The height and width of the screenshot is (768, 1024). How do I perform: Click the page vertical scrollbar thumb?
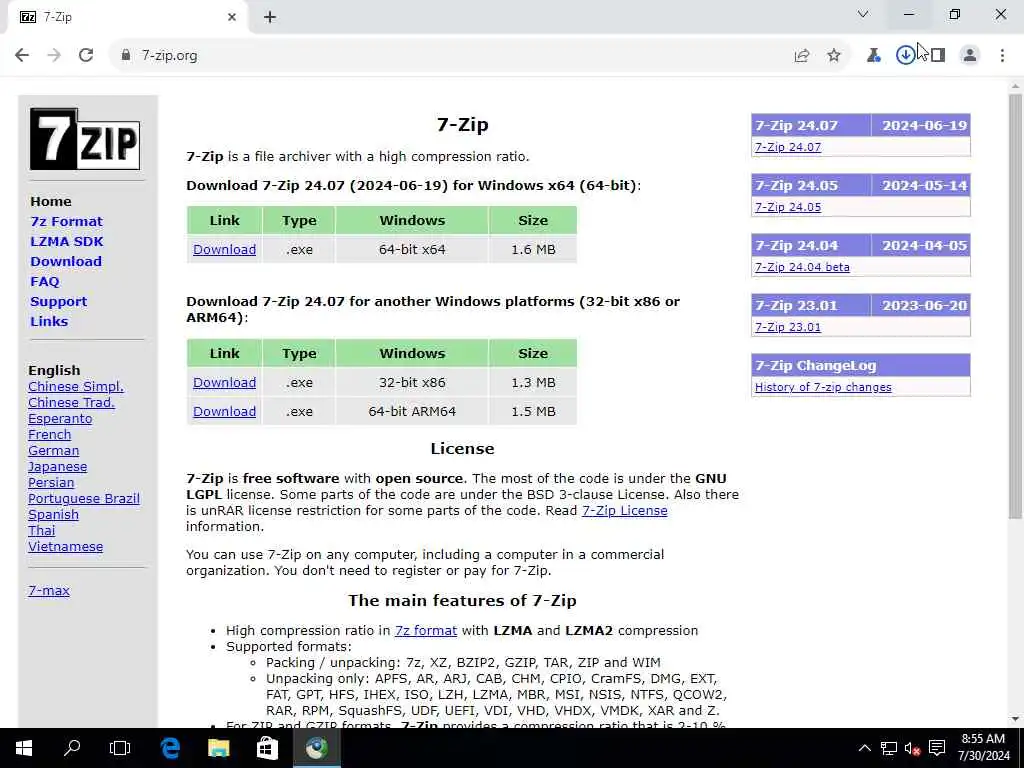coord(1015,307)
